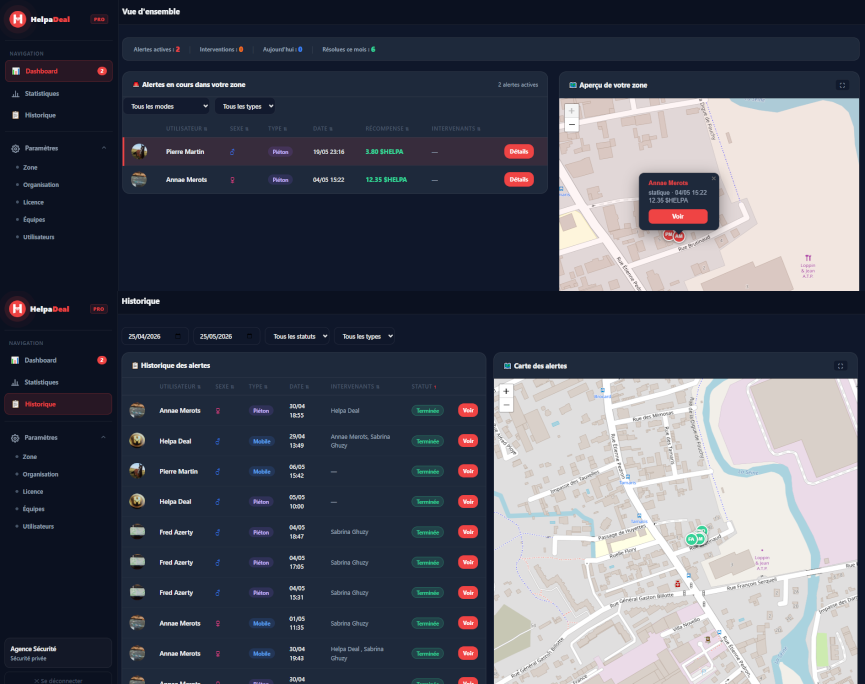Collapse Paramètres section in Historique view sidebar
Screen dimensions: 865x684
click(x=58, y=437)
